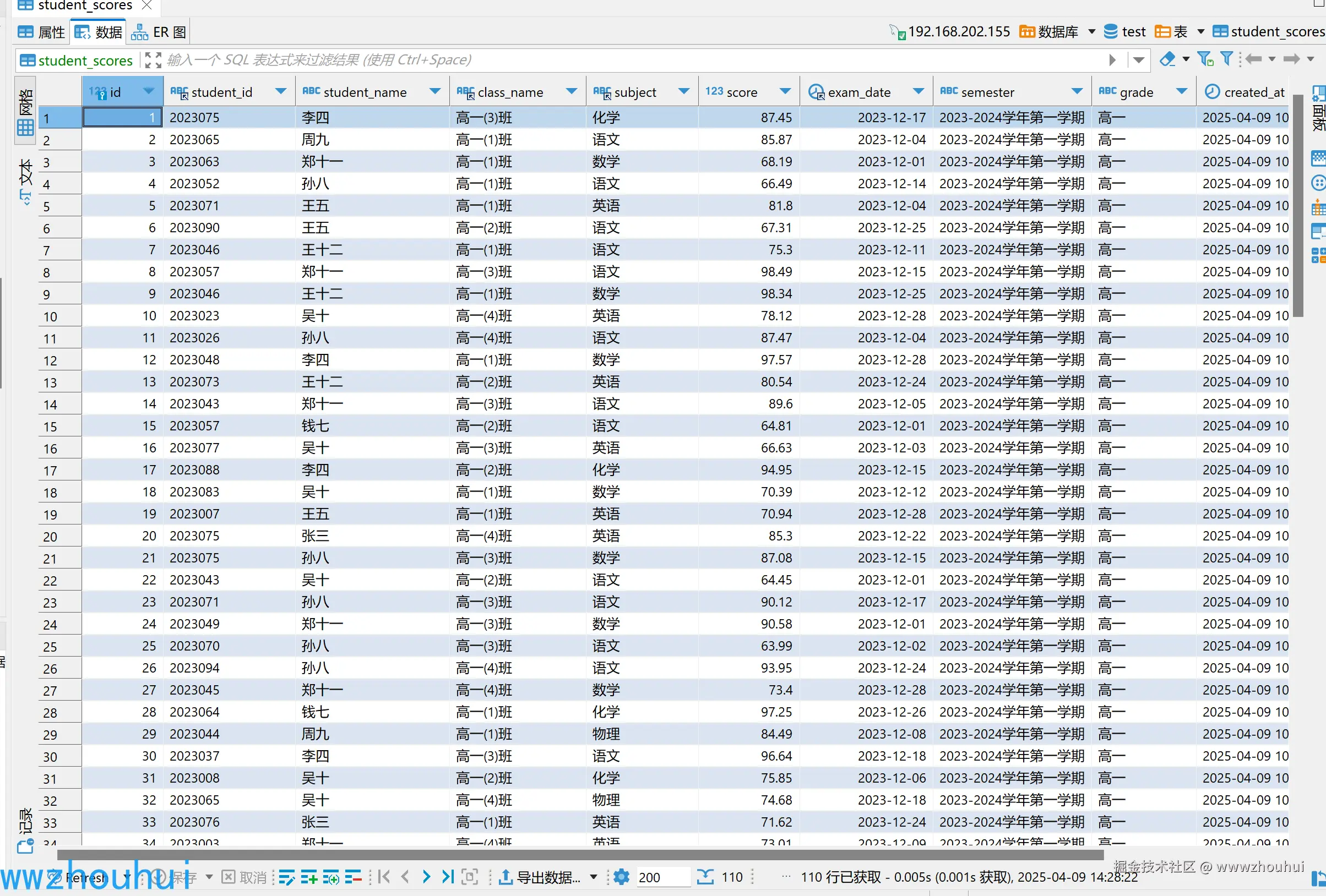Image resolution: width=1326 pixels, height=896 pixels.
Task: Click the test database breadcrumb
Action: point(1124,32)
